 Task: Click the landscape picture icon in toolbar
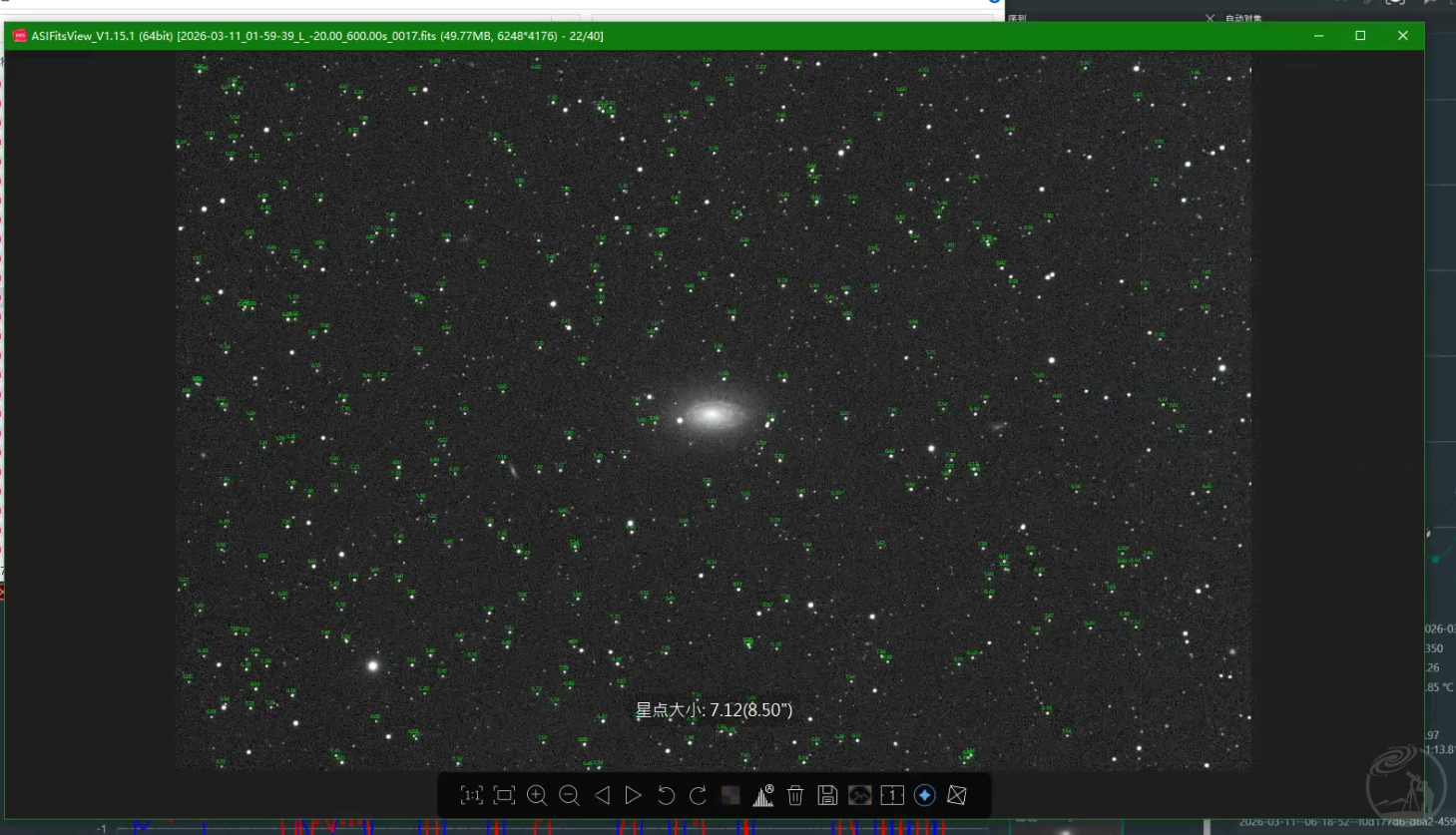click(x=859, y=795)
